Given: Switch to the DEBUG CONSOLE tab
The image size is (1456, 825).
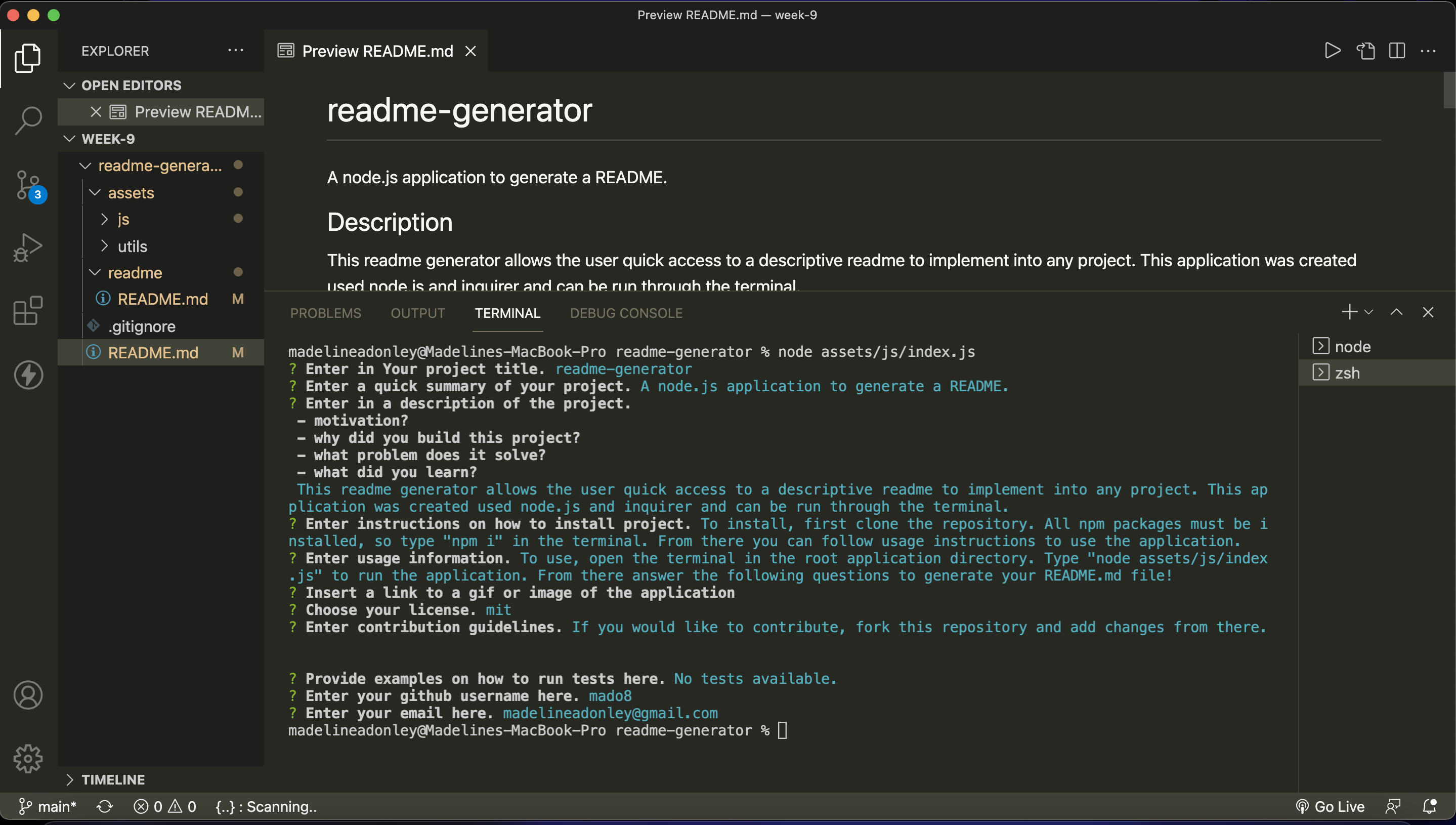Looking at the screenshot, I should pos(626,313).
